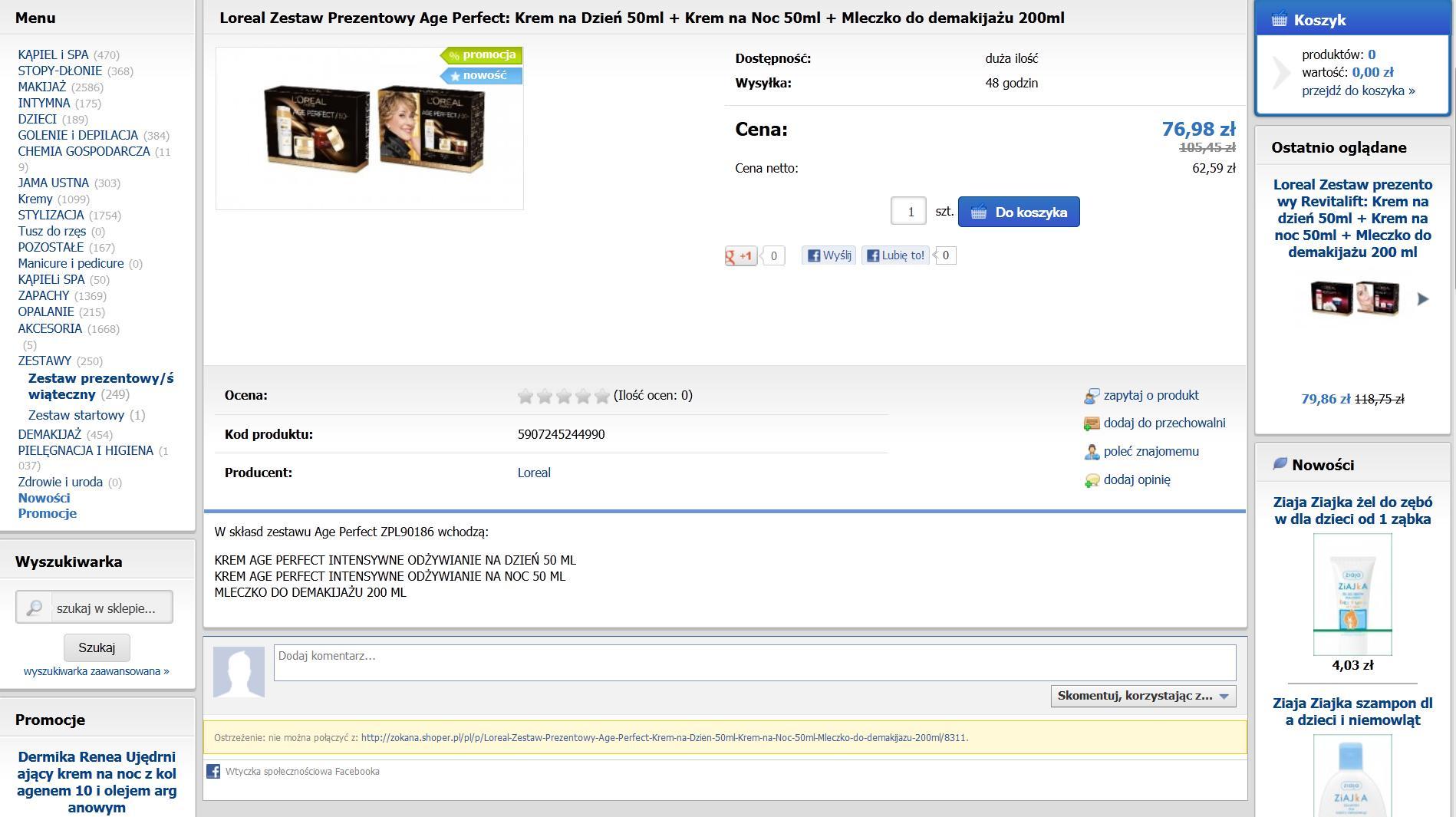Click Revitalift set thumbnail in Ostatnio oglądane
The image size is (1456, 817).
click(x=1355, y=298)
